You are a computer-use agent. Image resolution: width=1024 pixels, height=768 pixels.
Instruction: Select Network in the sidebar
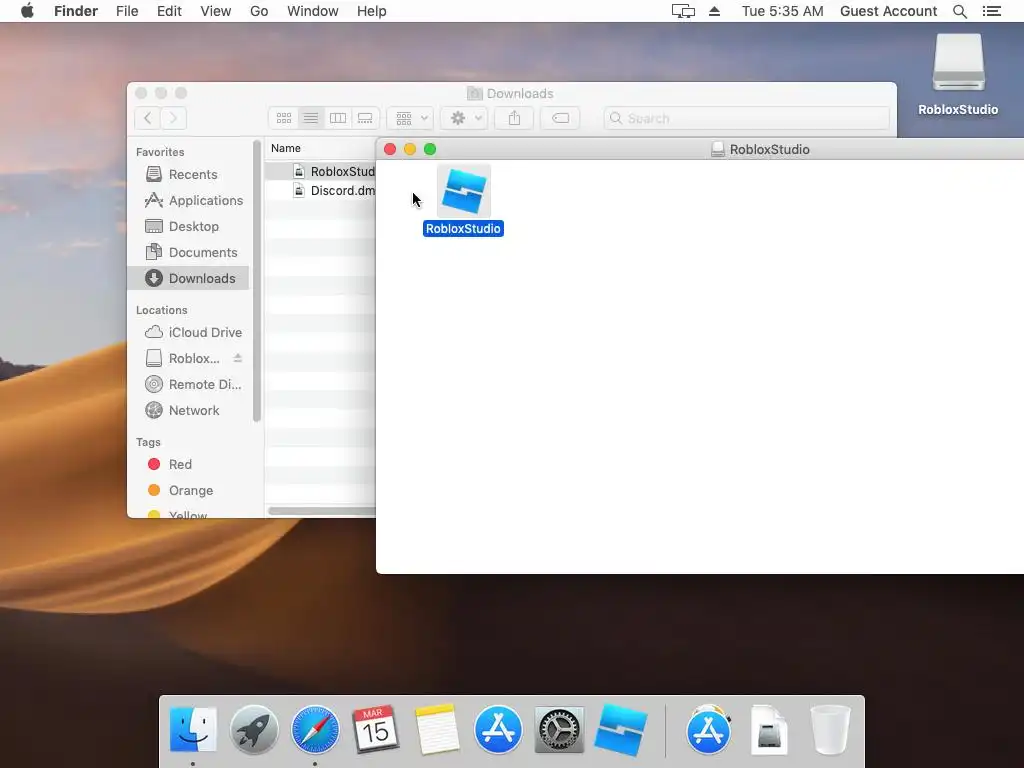[x=188, y=411]
